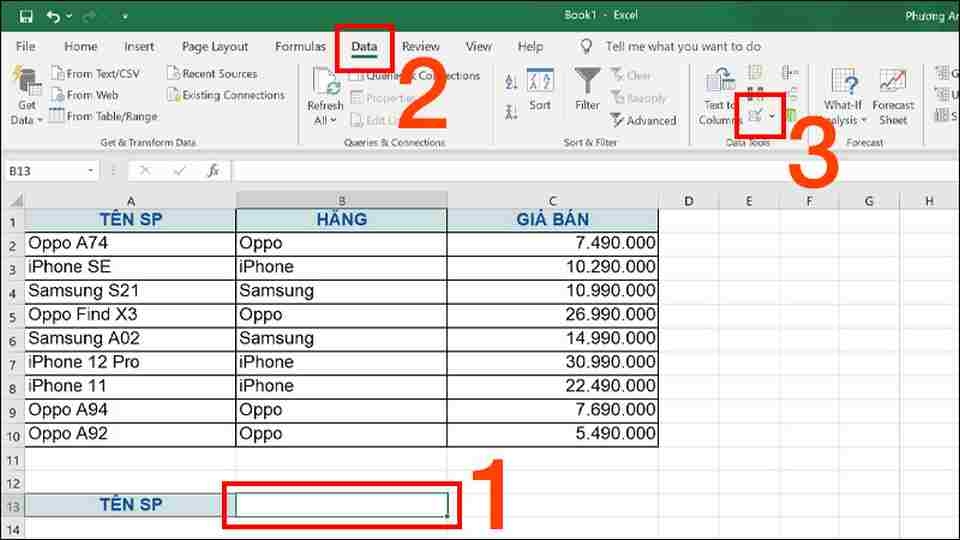Screen dimensions: 960x540
Task: Click the Select All corner triangle
Action: coord(16,200)
